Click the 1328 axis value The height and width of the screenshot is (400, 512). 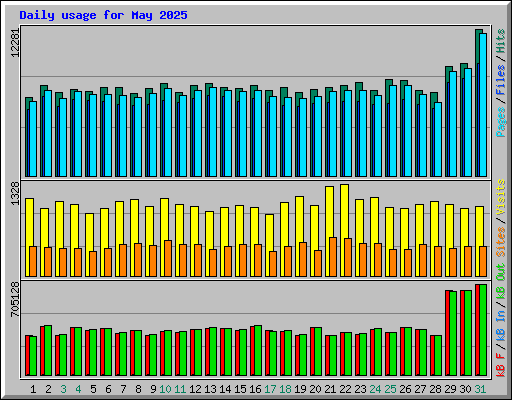click(15, 193)
